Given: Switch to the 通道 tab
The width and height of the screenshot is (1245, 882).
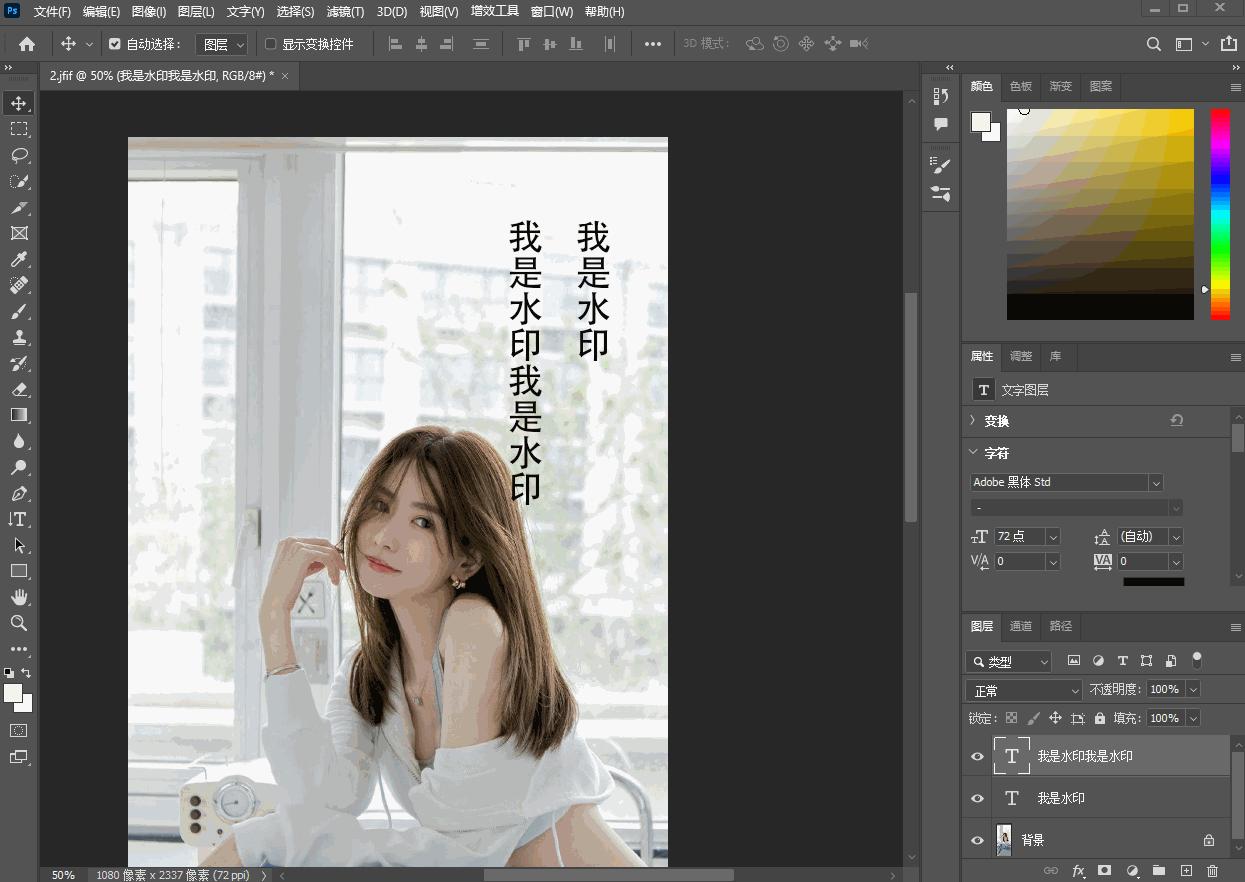Looking at the screenshot, I should [1020, 626].
